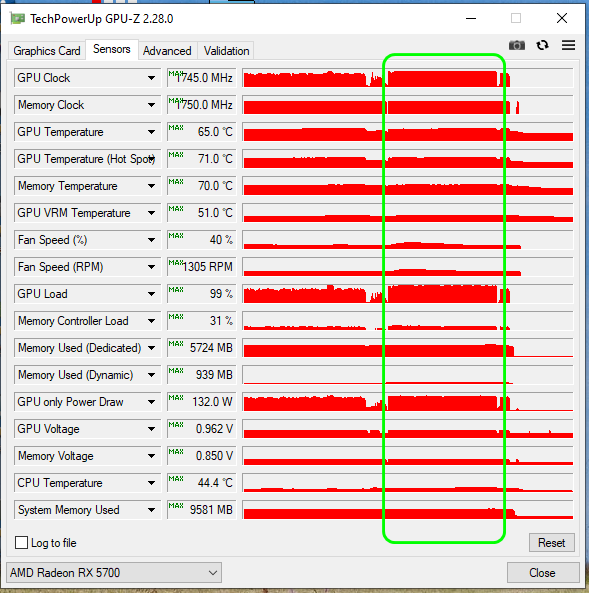
Task: Select the Sensors tab
Action: pos(112,49)
